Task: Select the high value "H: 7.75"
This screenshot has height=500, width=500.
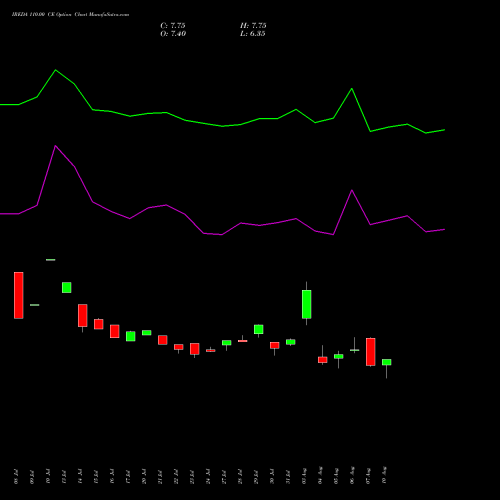Action: (x=253, y=26)
